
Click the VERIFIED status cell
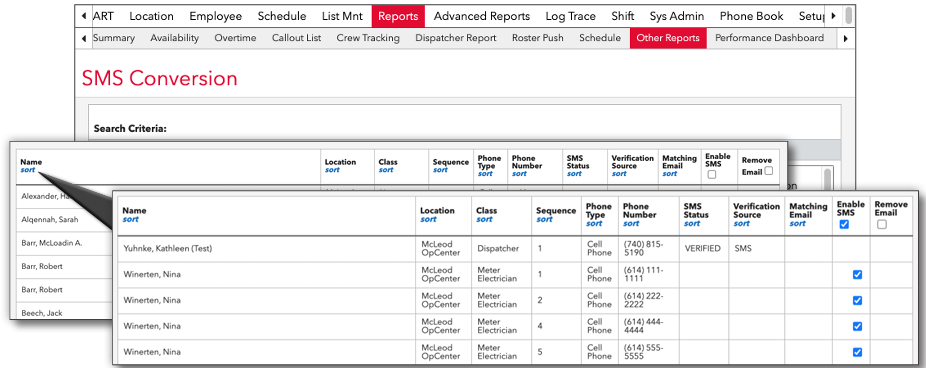point(703,249)
